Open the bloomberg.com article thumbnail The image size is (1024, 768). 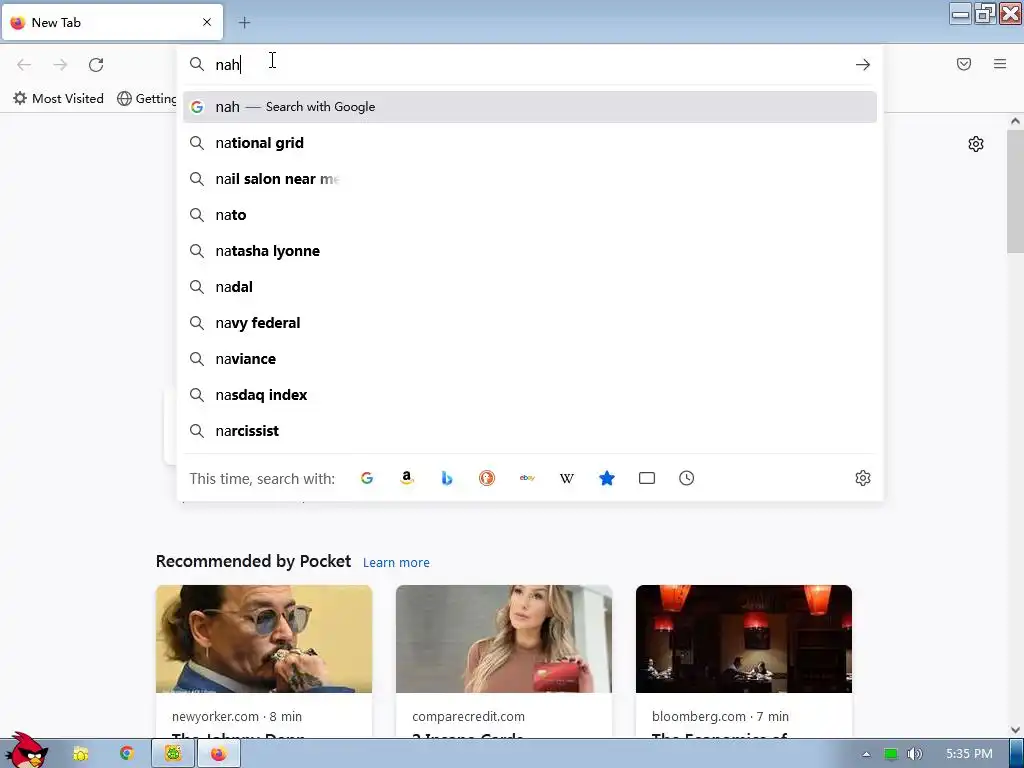point(744,639)
